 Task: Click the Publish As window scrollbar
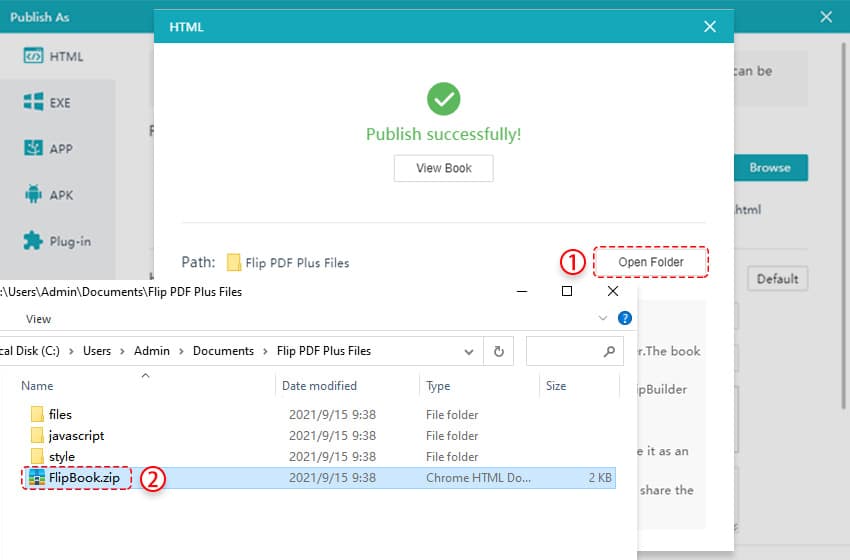click(843, 225)
